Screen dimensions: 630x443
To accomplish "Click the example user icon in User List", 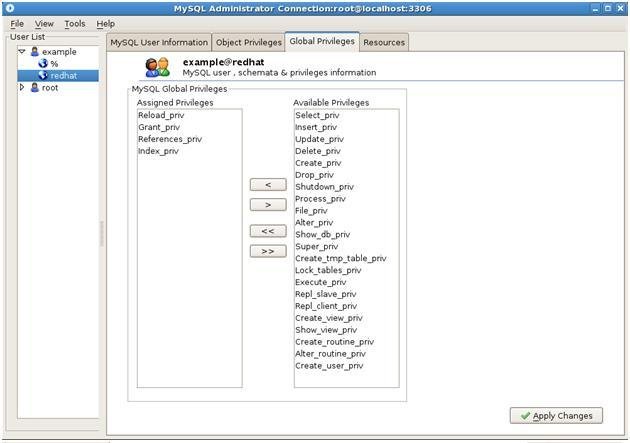I will click(x=35, y=52).
